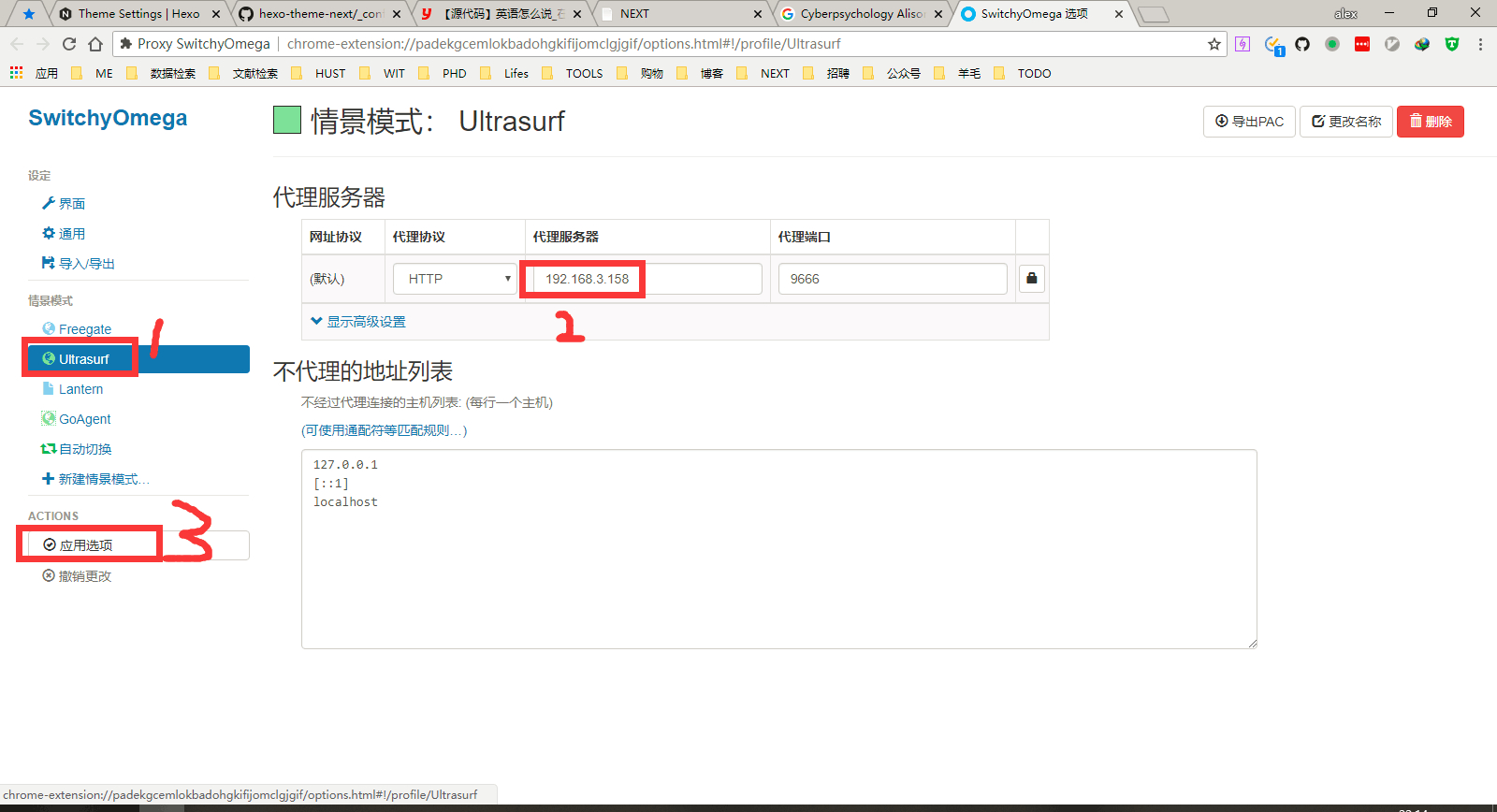1497x812 pixels.
Task: Open the 文献检索 bookmark folder
Action: [x=243, y=73]
